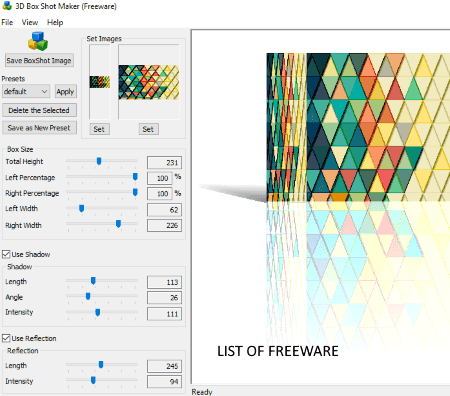Screen dimensions: 450x396
Task: Open the File menu
Action: [7, 22]
